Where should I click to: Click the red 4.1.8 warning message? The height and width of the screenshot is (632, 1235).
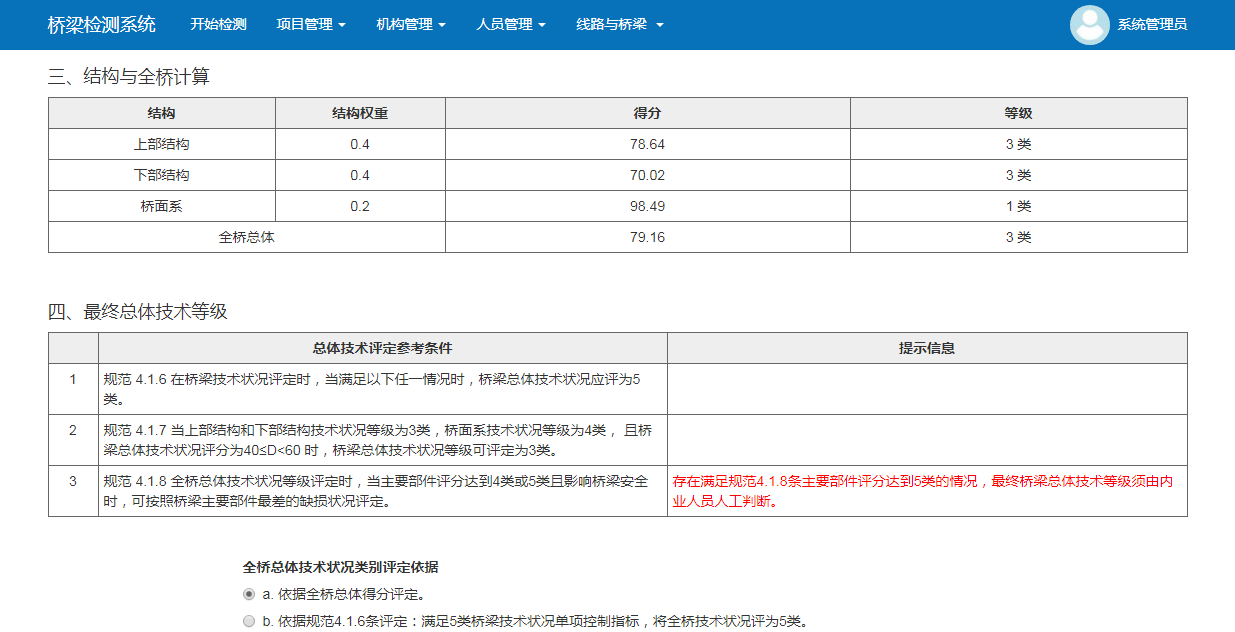922,491
